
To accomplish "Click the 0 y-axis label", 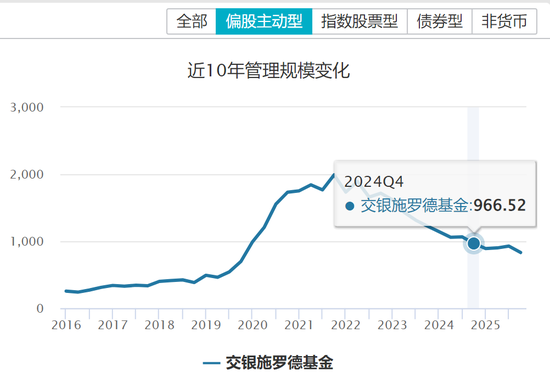I will 40,309.
